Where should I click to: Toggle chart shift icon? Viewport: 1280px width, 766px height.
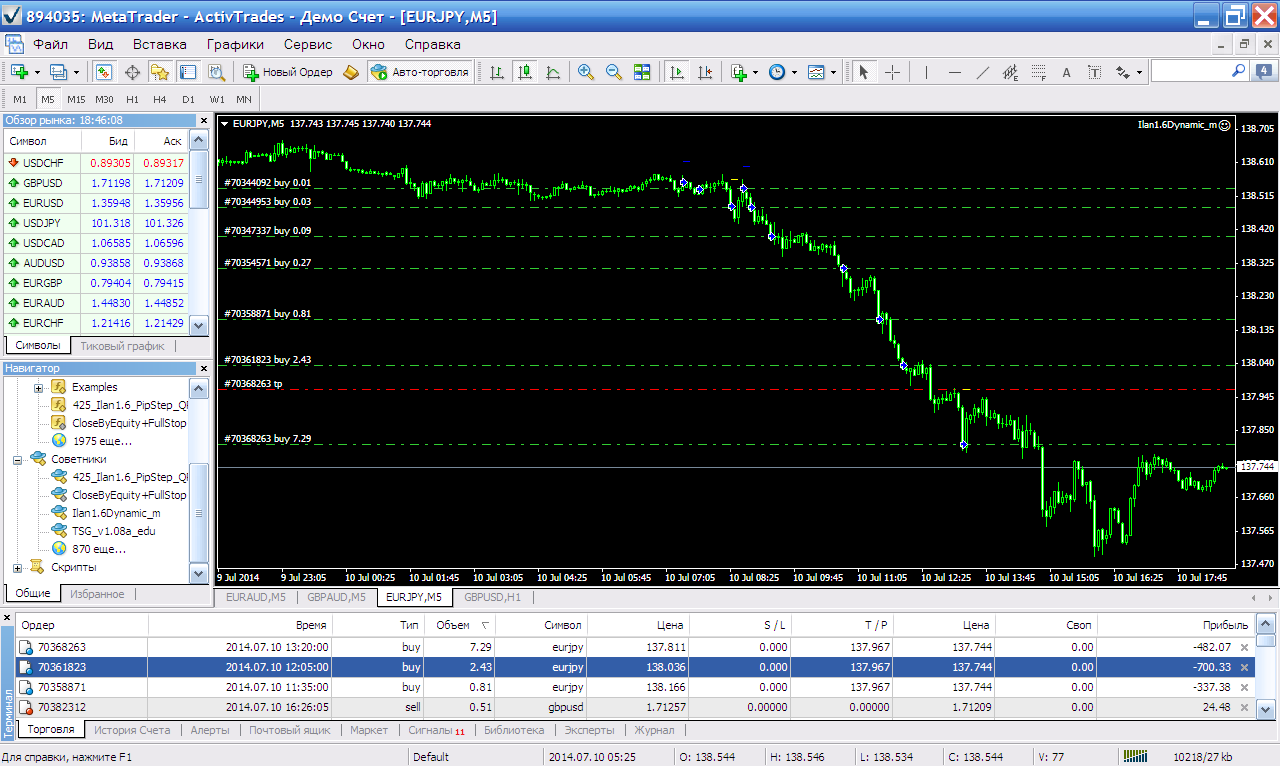(705, 72)
